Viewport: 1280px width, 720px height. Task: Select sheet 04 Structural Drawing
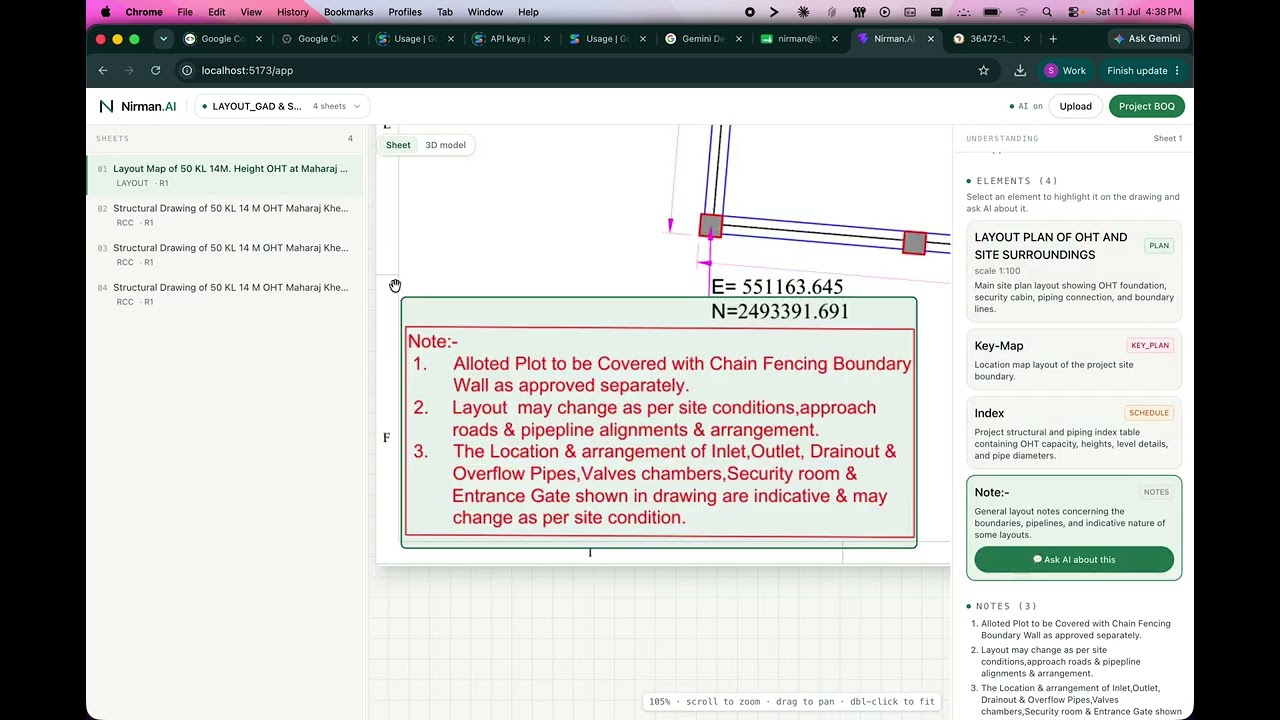(226, 294)
